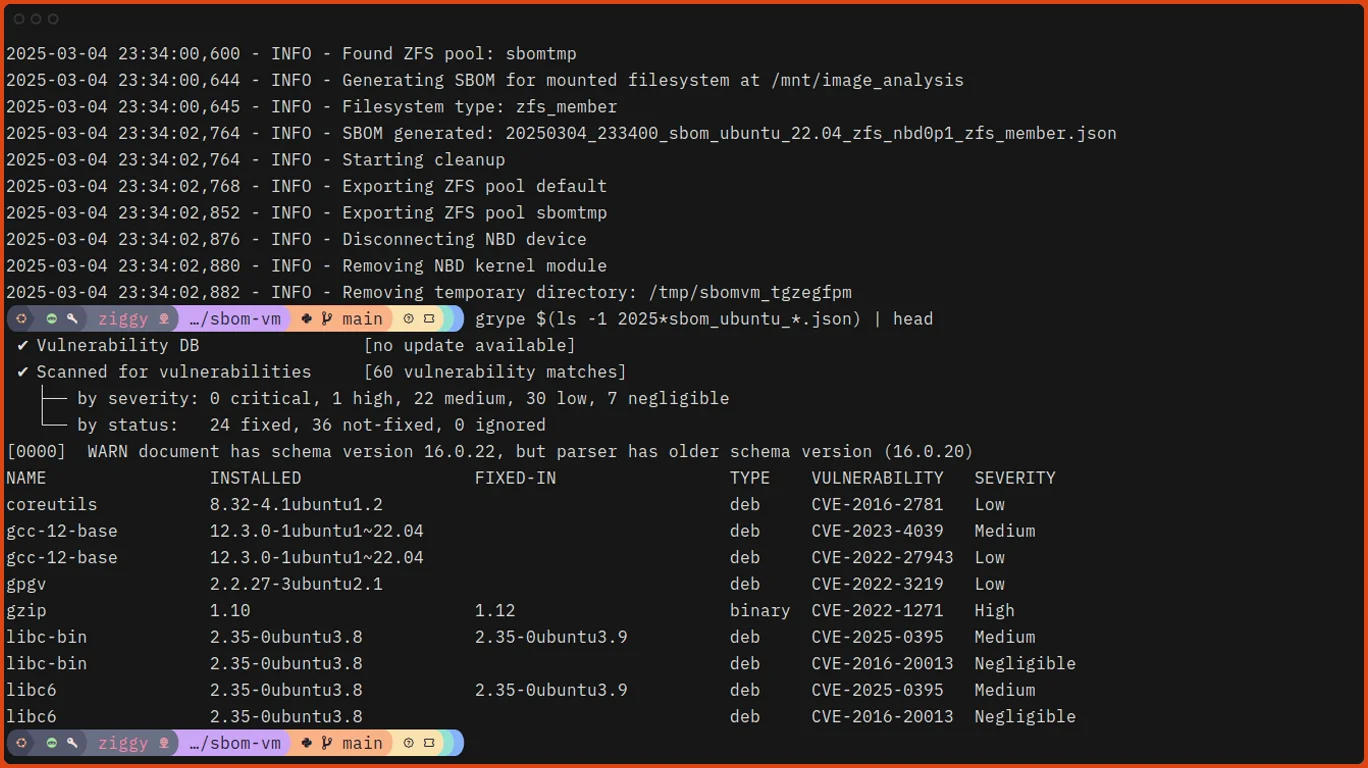This screenshot has height=768, width=1368.
Task: Open the CVE-2022-1271 vulnerability entry
Action: 877,610
